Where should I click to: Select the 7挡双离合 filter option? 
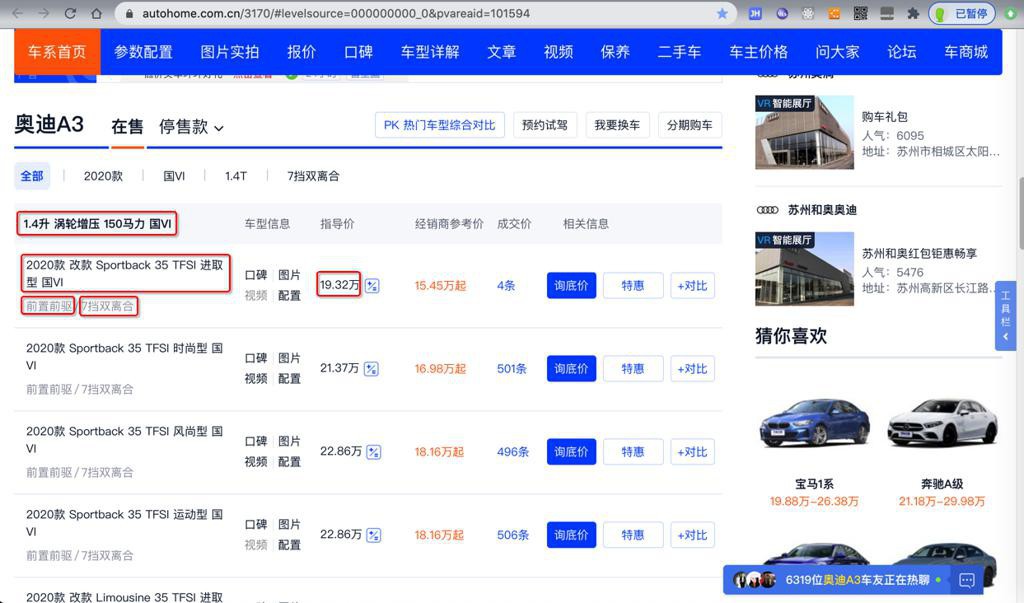click(x=313, y=176)
